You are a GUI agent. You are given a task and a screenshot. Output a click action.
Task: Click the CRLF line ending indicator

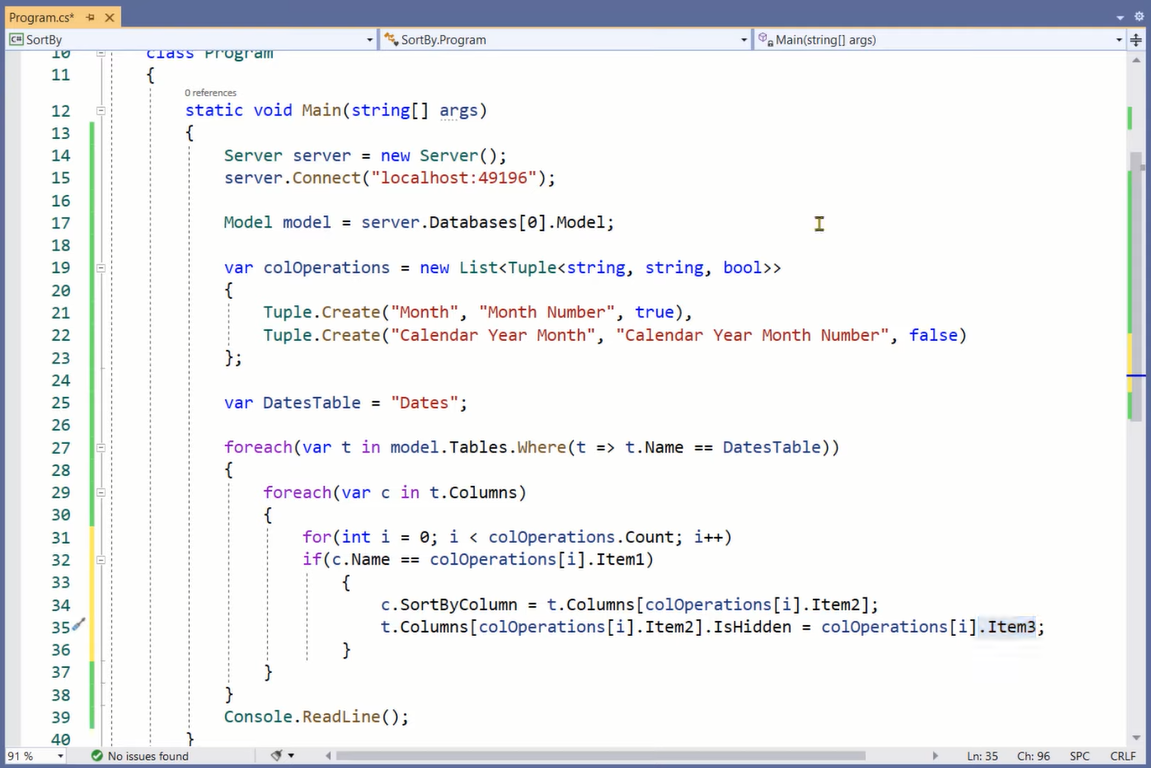1122,756
